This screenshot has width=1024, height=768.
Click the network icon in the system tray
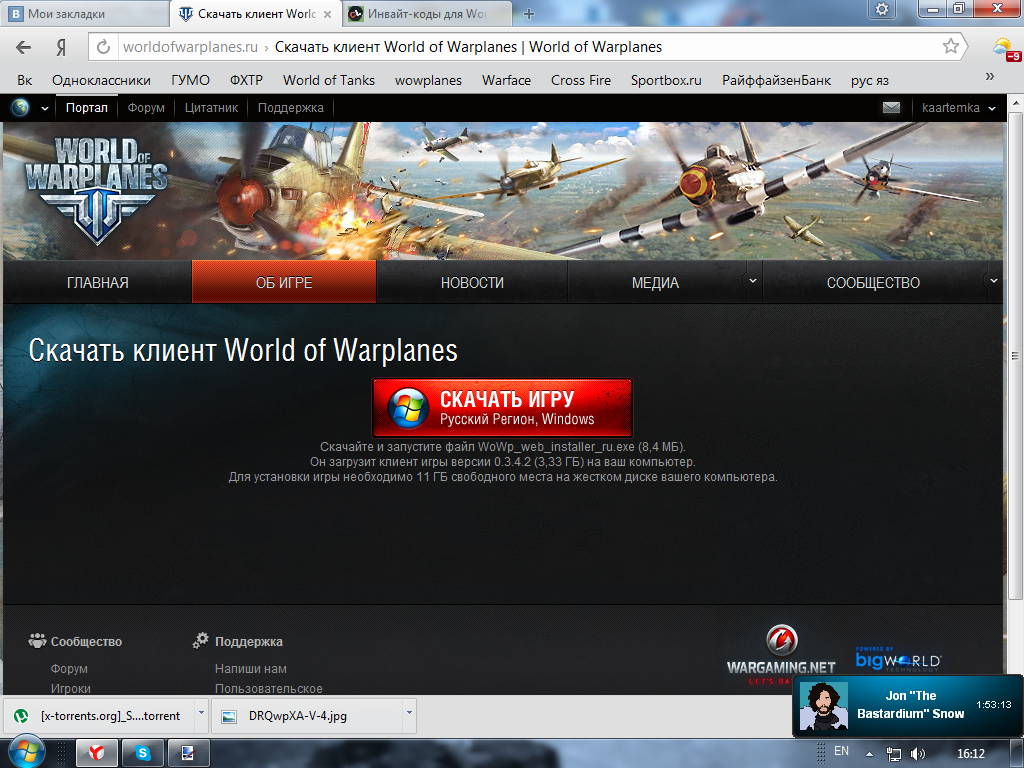click(x=893, y=754)
